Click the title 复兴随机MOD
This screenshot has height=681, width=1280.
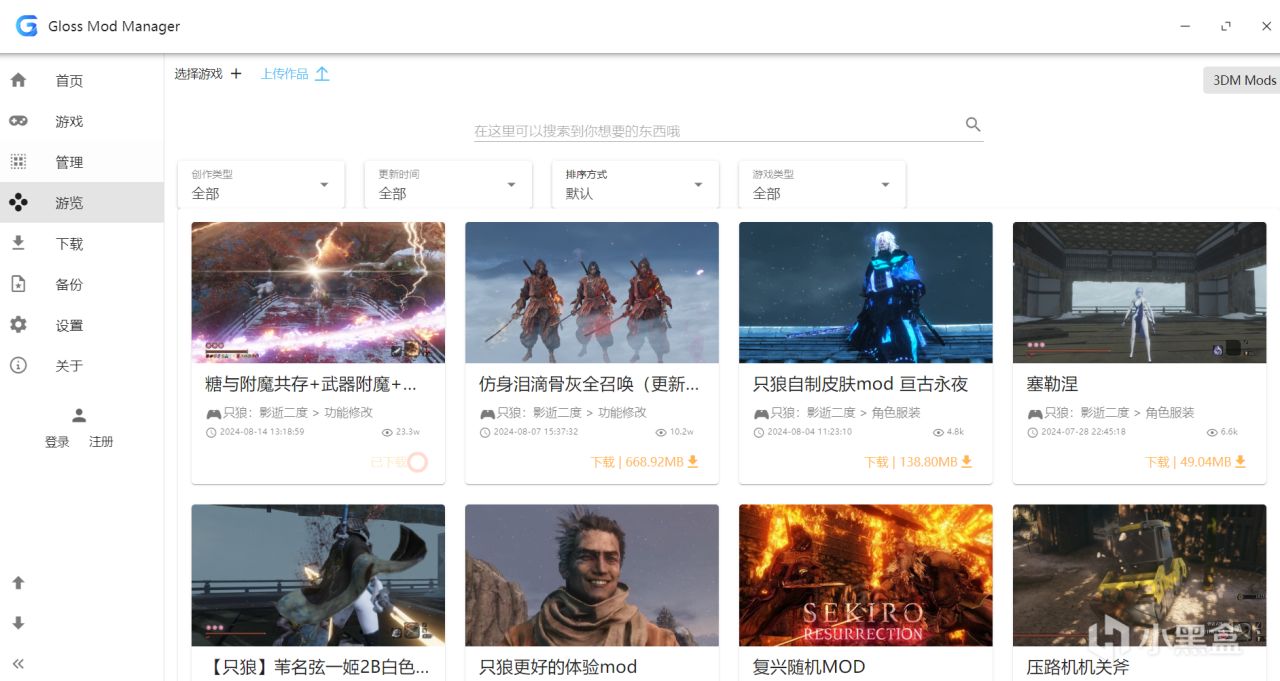(x=809, y=667)
